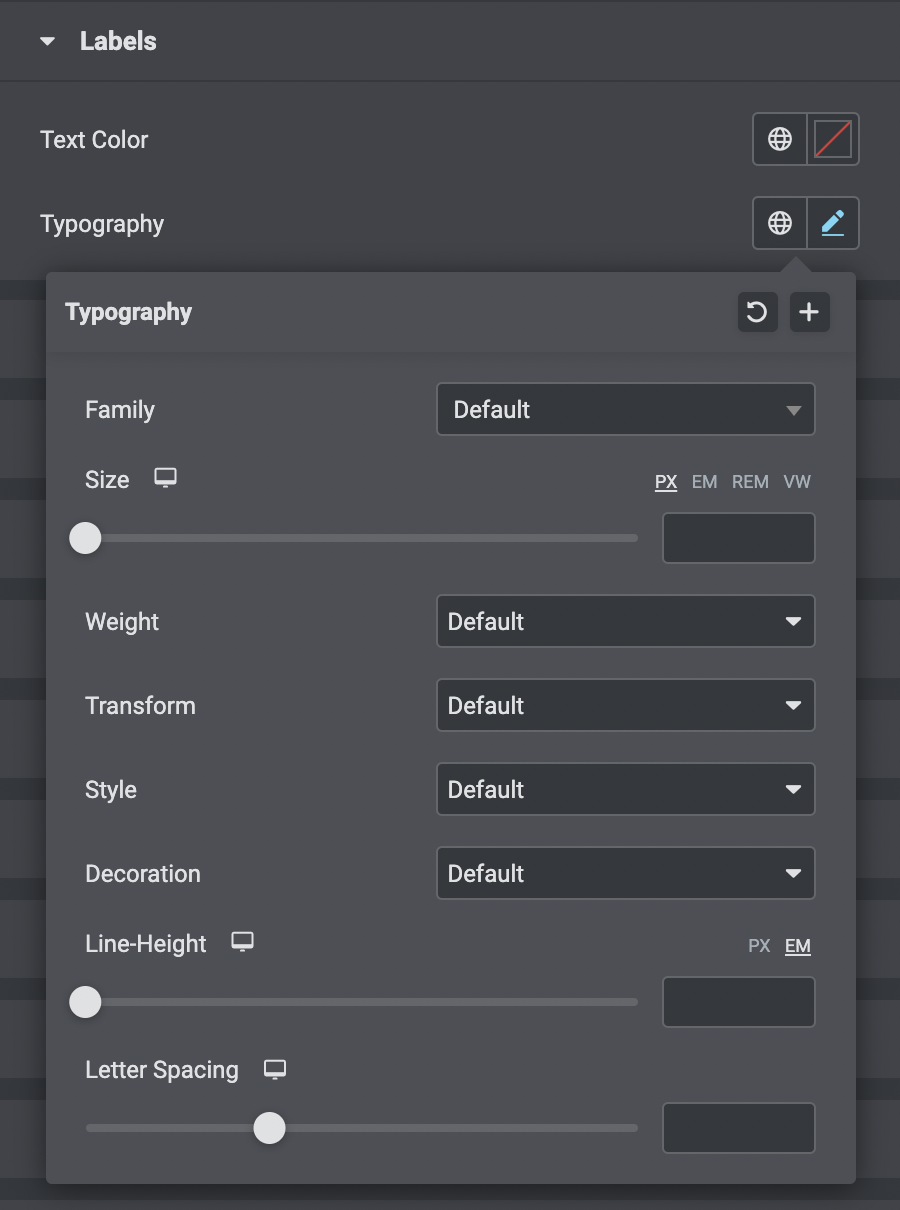Click the Text Color swatch
The width and height of the screenshot is (900, 1210).
831,139
